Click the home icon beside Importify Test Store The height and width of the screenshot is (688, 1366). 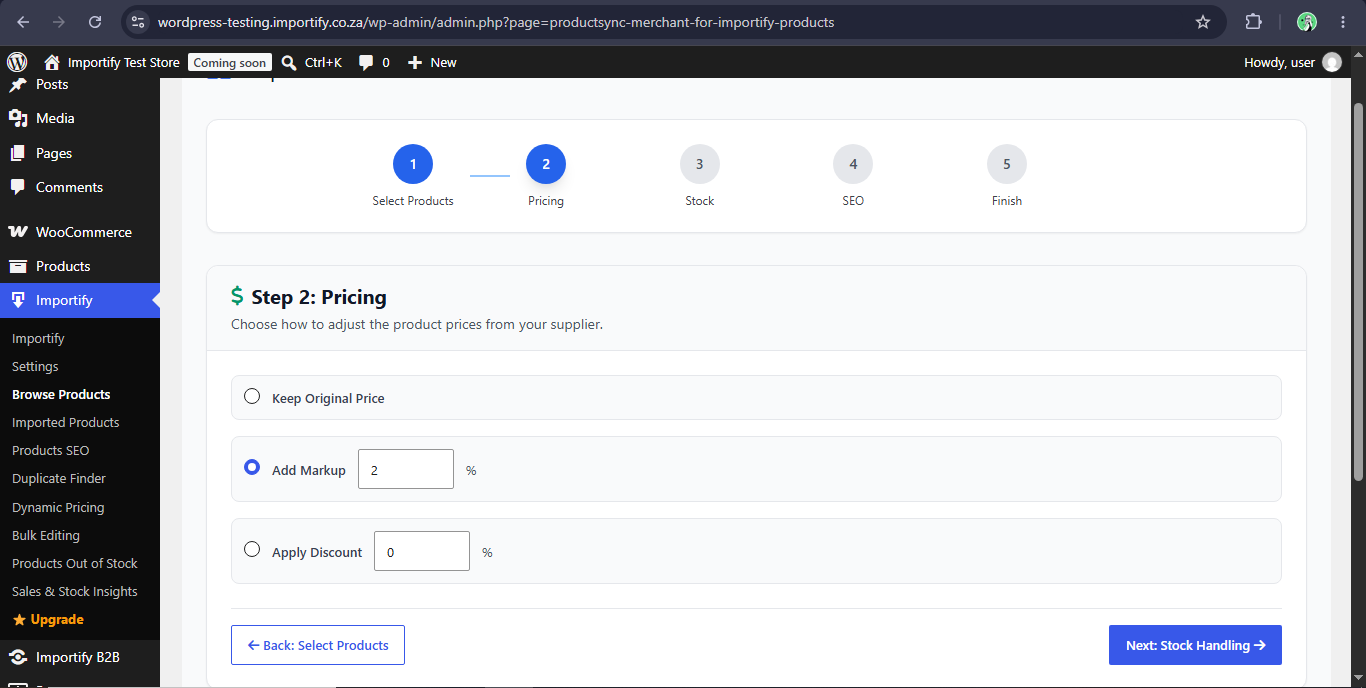(52, 62)
